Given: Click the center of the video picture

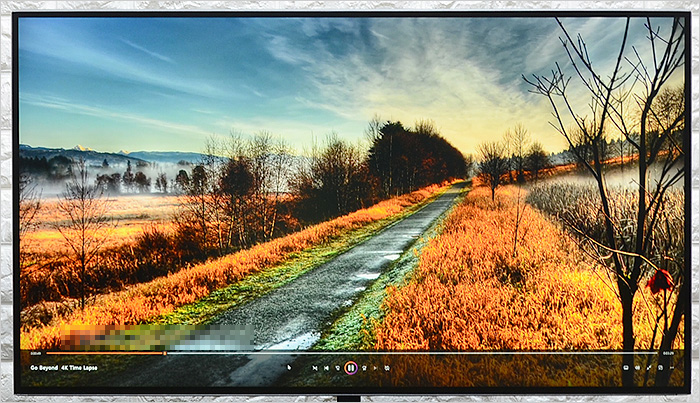Looking at the screenshot, I should point(351,190).
